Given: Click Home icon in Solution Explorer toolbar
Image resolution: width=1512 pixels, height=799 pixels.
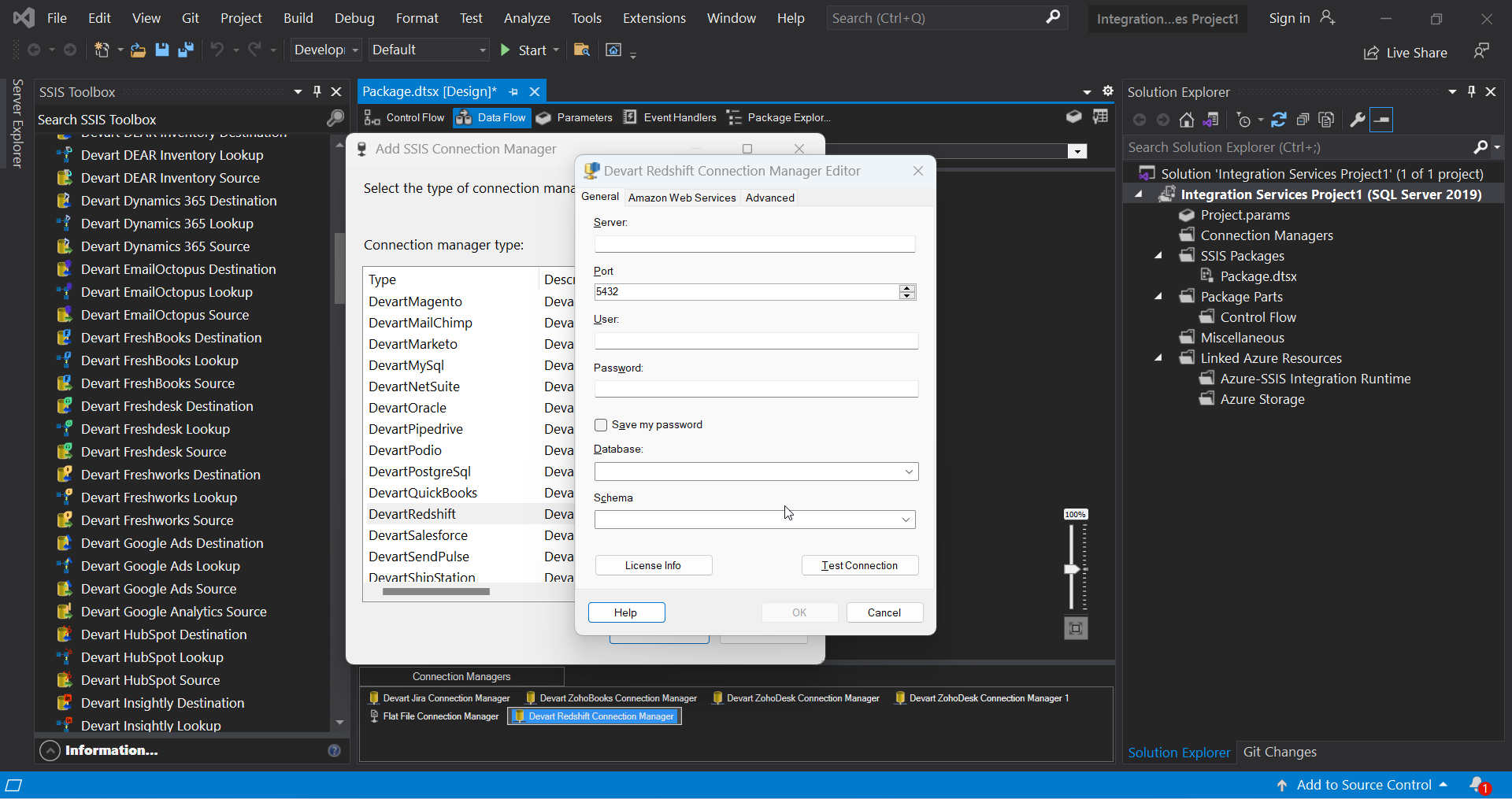Looking at the screenshot, I should 1187,120.
